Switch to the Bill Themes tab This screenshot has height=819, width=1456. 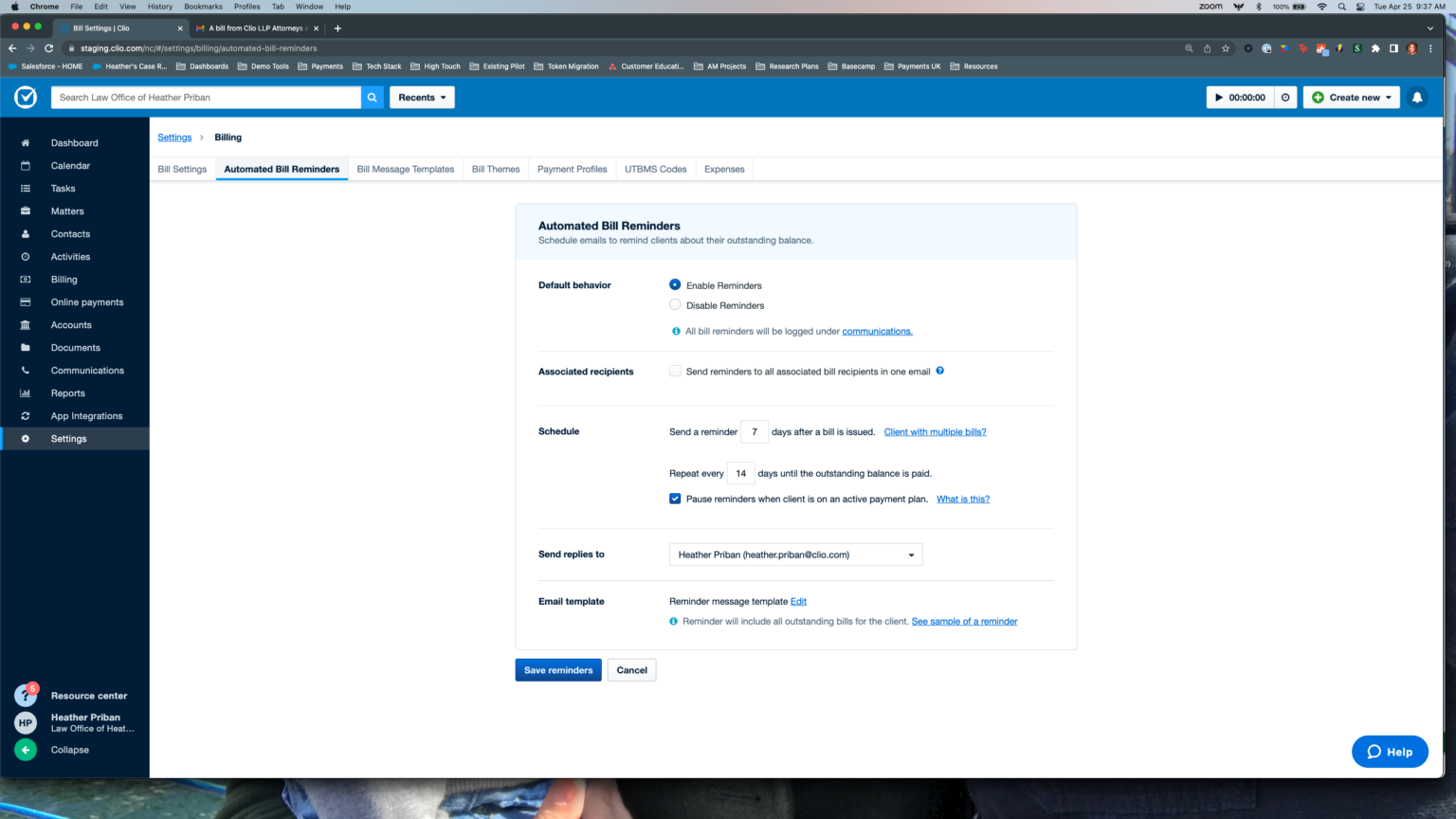[x=495, y=169]
